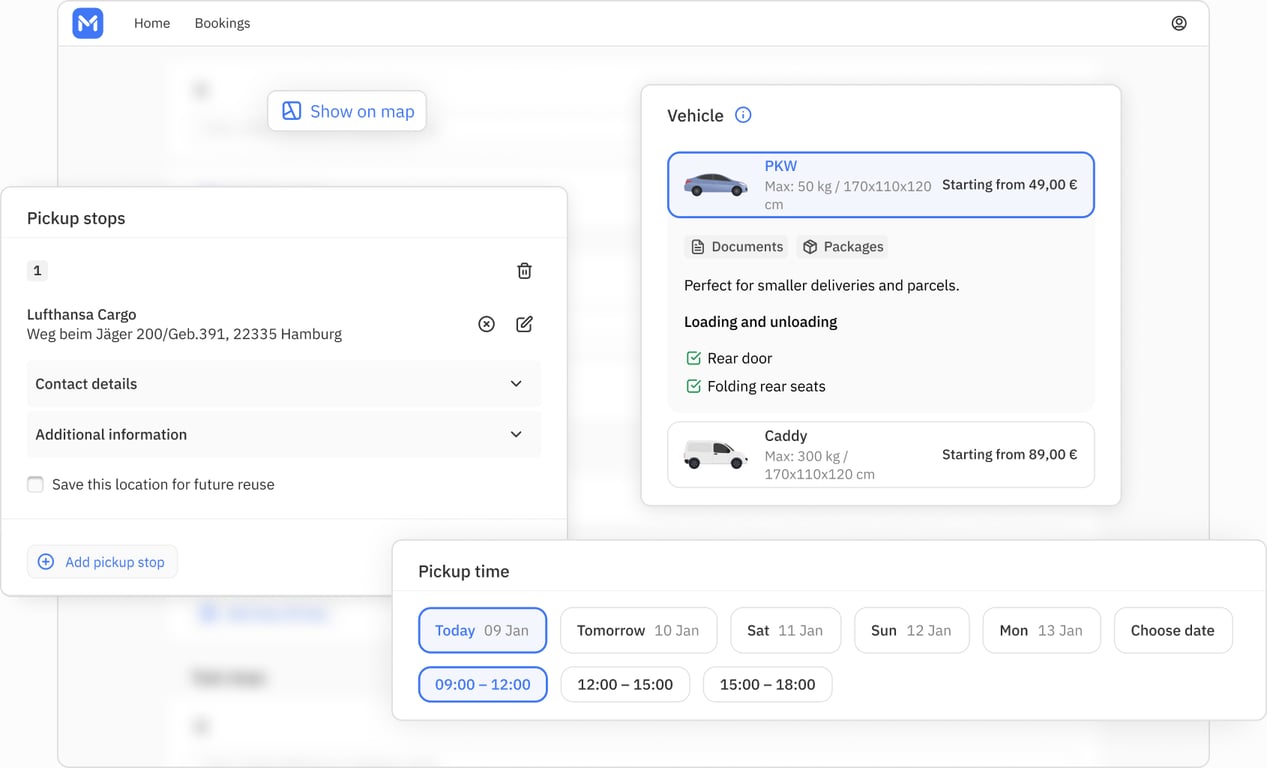Click Add pickup stop
Viewport: 1267px width, 768px height.
click(102, 562)
